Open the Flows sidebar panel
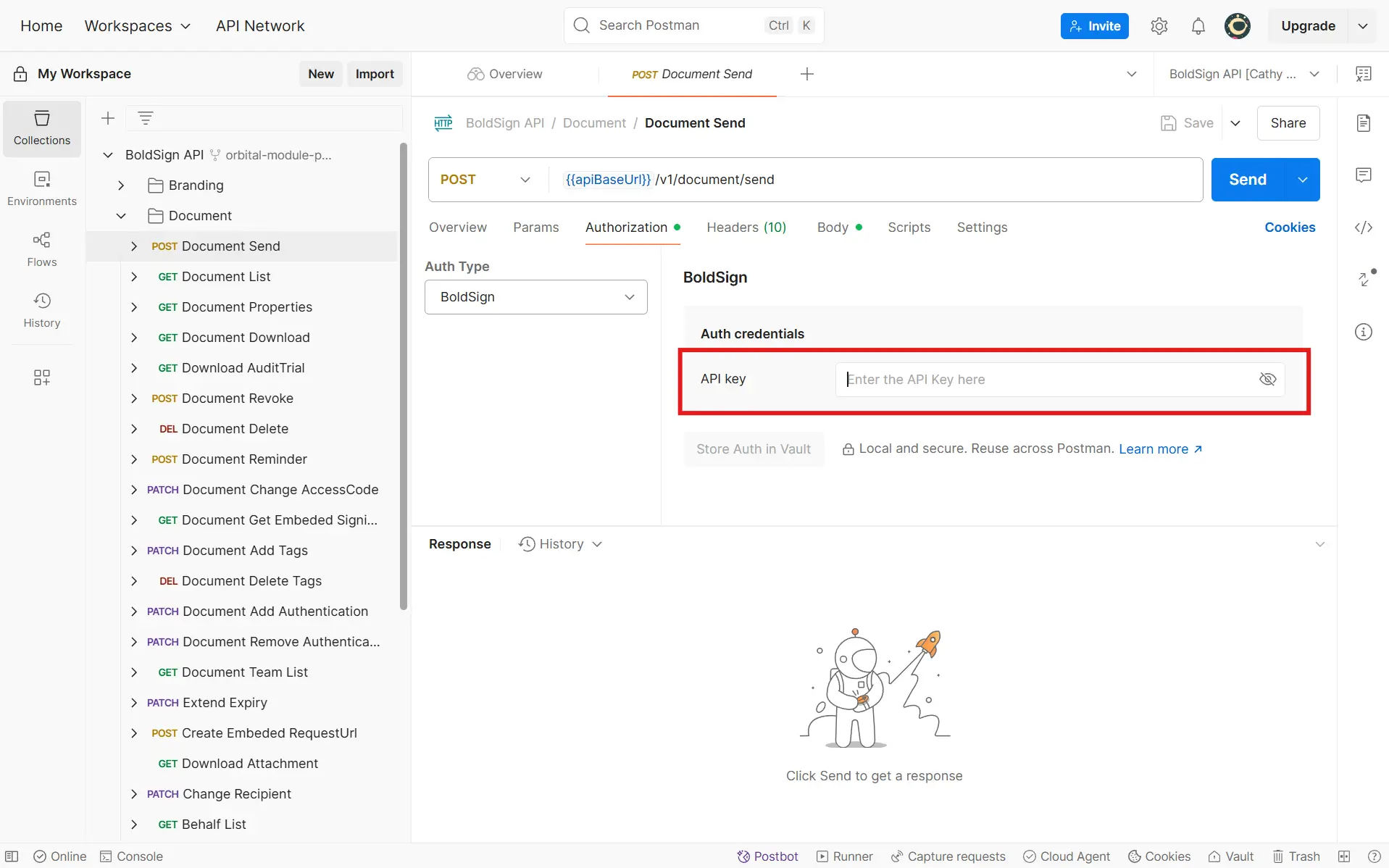The image size is (1389, 868). click(x=42, y=250)
